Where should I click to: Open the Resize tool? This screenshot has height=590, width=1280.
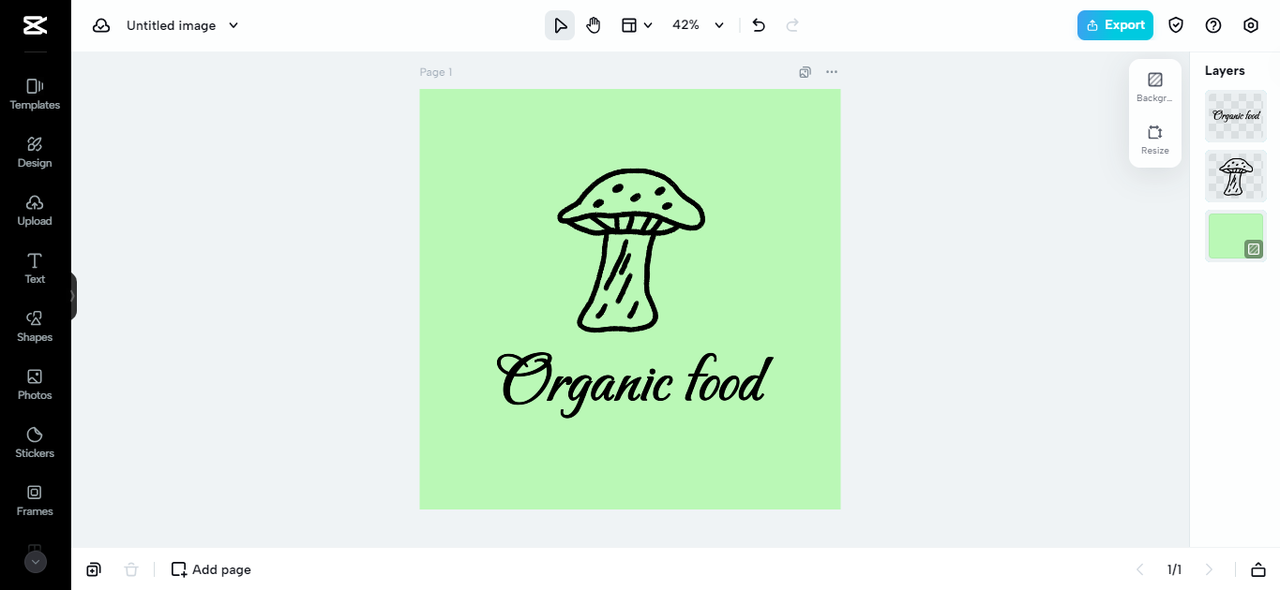pyautogui.click(x=1155, y=139)
